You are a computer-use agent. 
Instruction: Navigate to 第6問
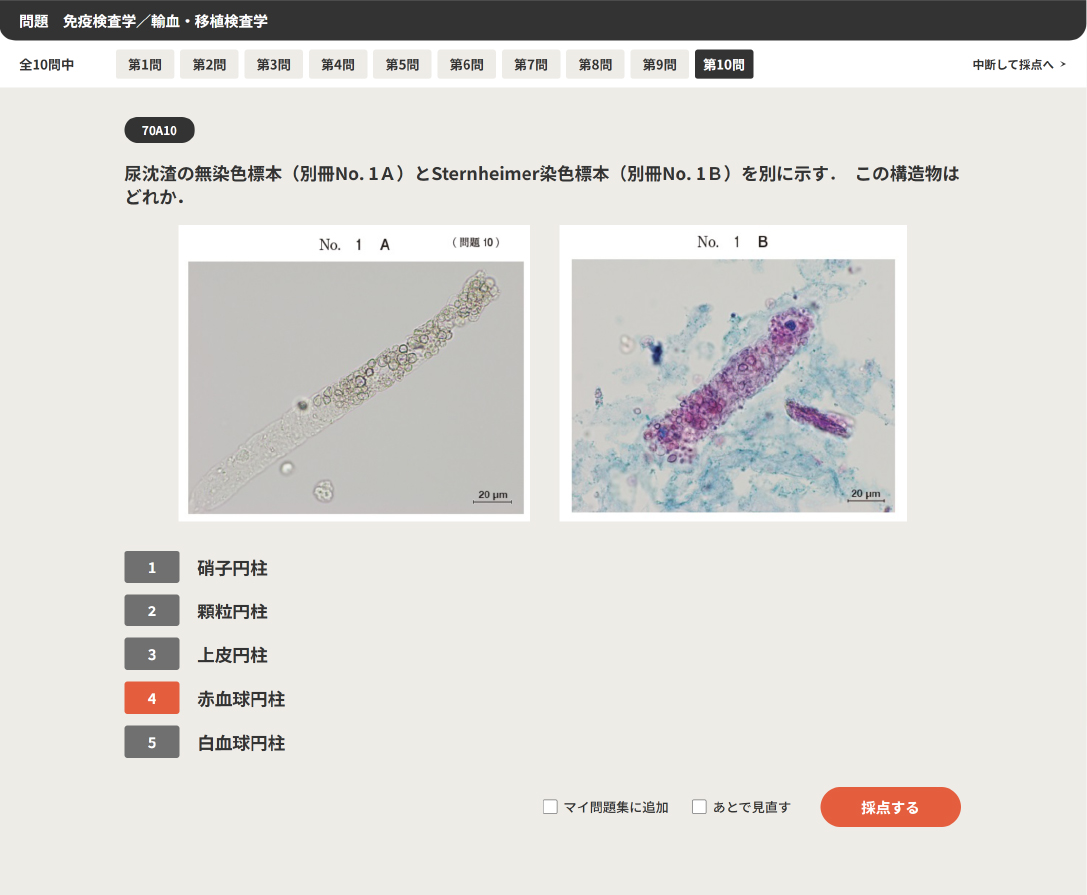click(466, 64)
